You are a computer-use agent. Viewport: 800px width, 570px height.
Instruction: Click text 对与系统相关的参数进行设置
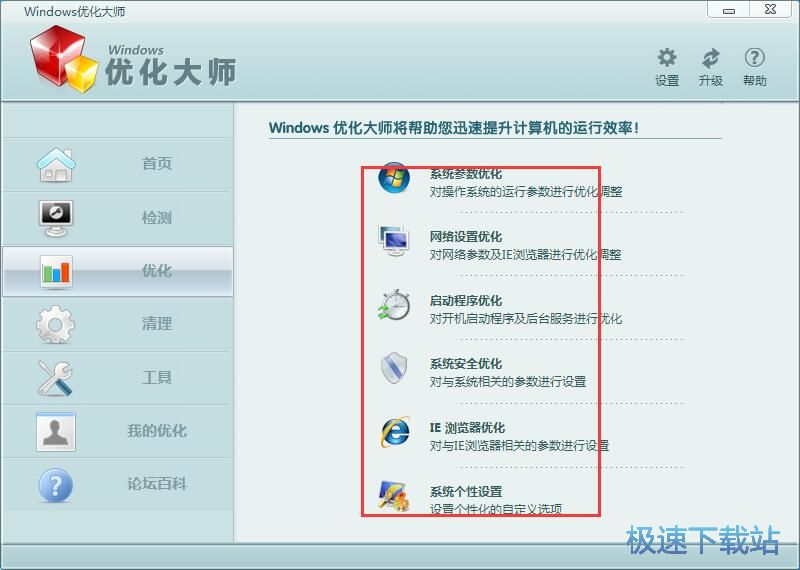point(508,382)
